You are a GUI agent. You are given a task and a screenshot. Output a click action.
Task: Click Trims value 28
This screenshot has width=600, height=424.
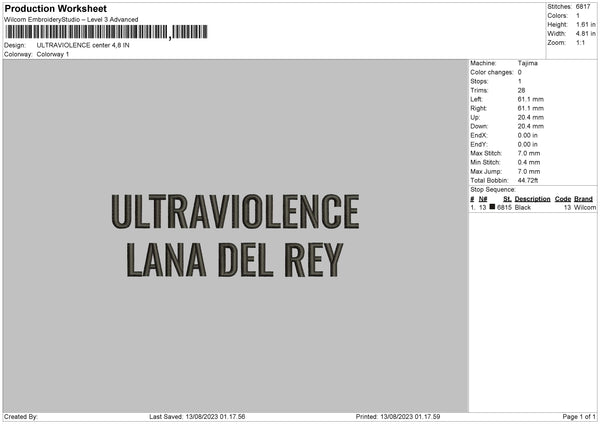pos(522,90)
